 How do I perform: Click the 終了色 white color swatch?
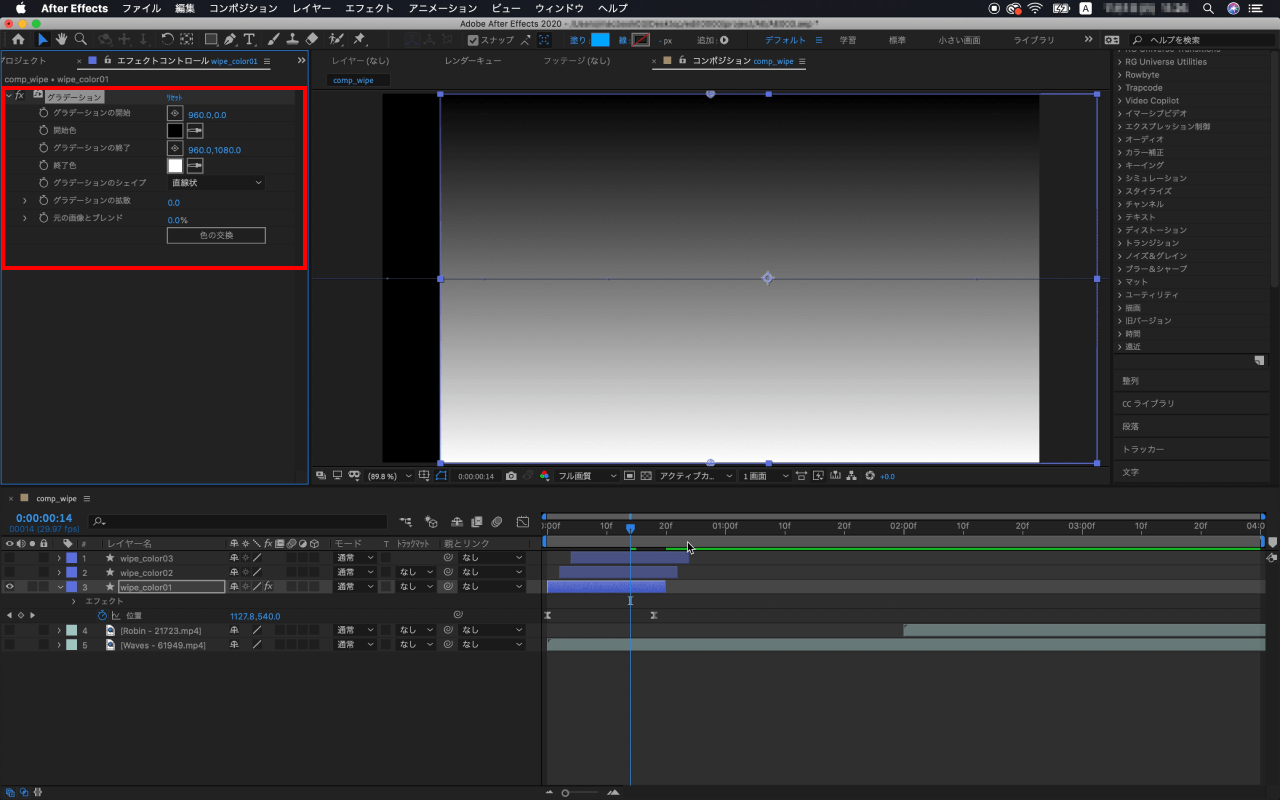point(175,166)
